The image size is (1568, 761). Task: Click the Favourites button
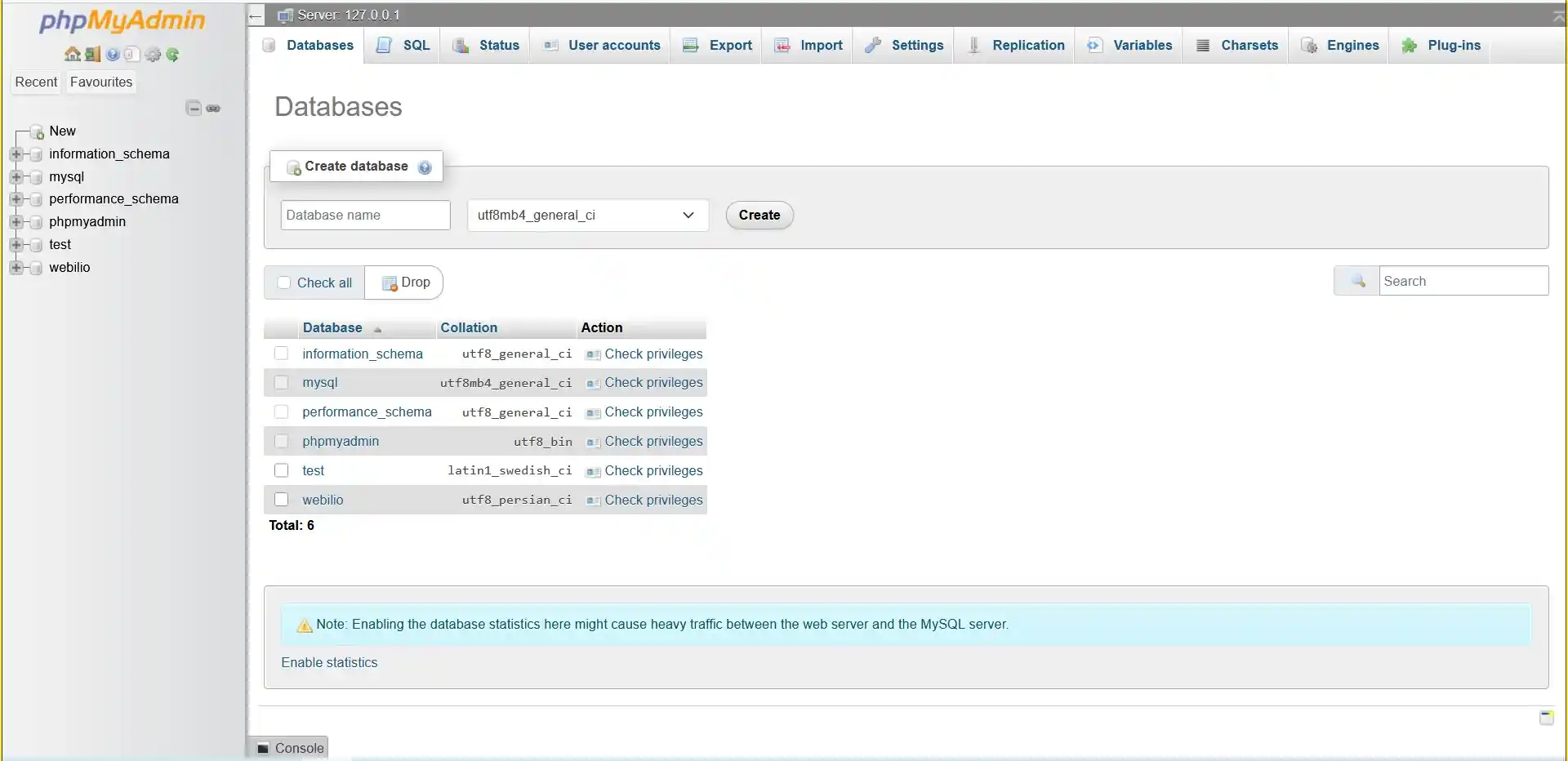pyautogui.click(x=101, y=82)
